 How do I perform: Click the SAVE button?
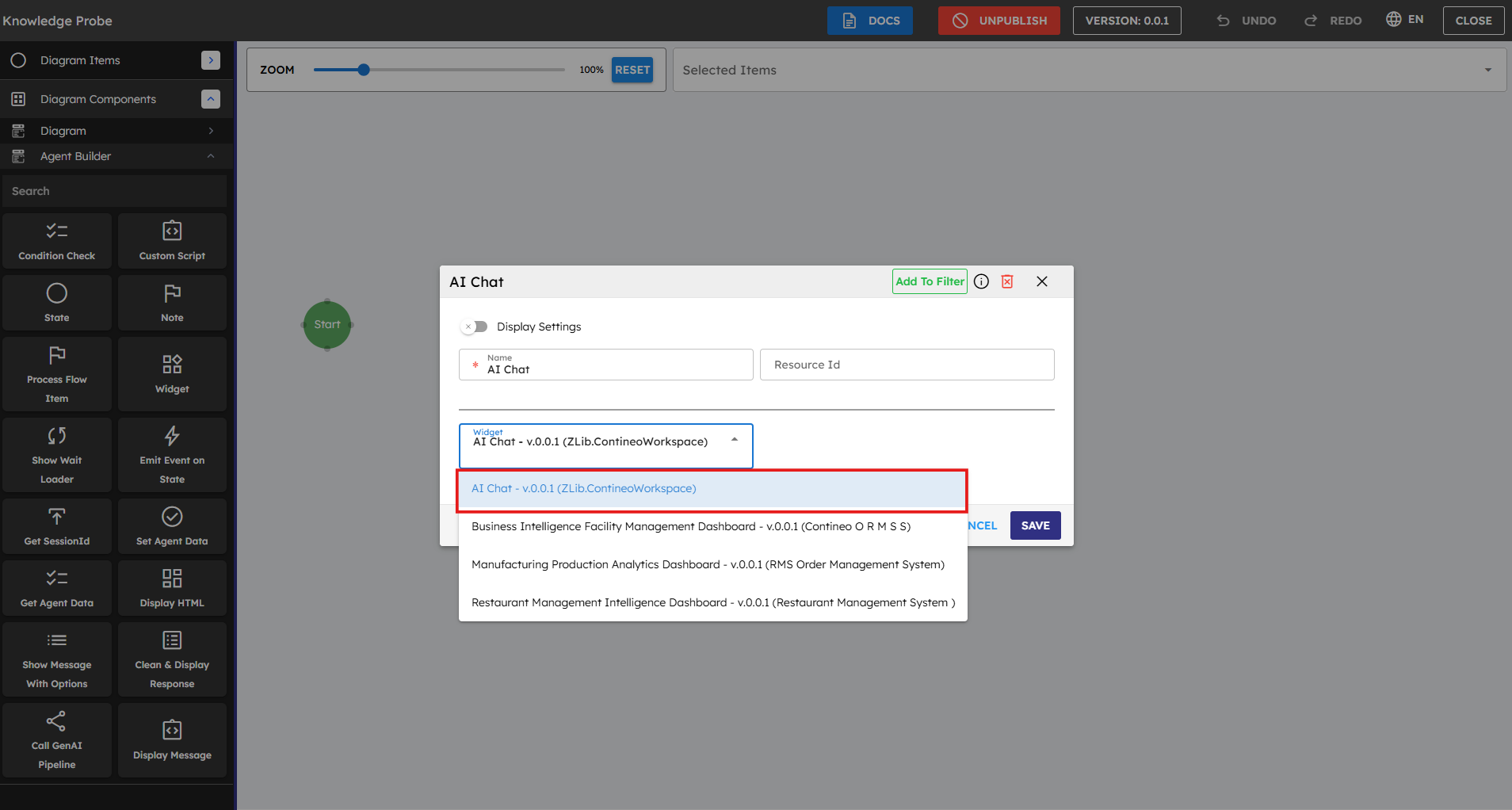[x=1035, y=525]
